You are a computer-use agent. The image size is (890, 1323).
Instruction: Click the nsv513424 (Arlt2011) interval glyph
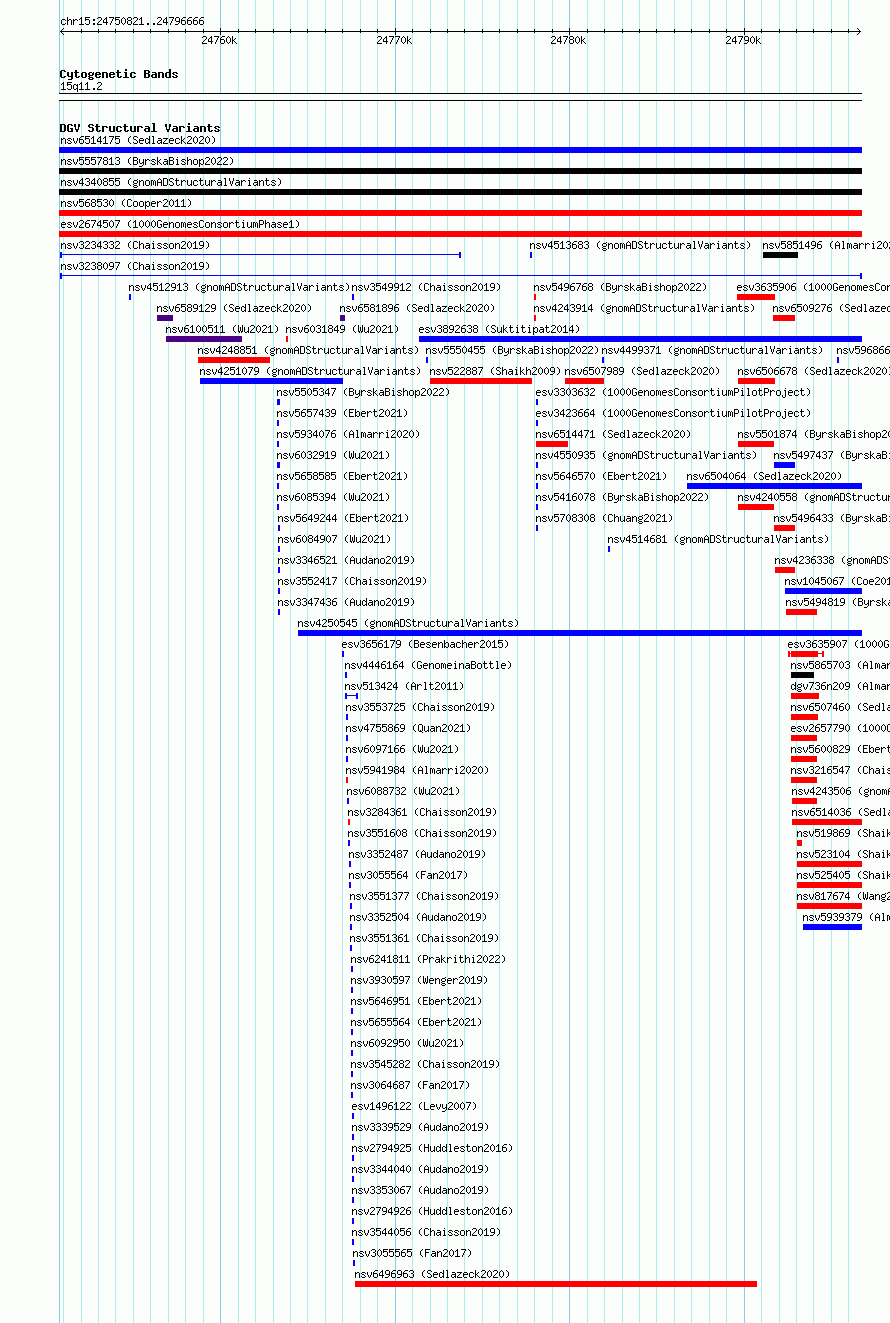[351, 695]
